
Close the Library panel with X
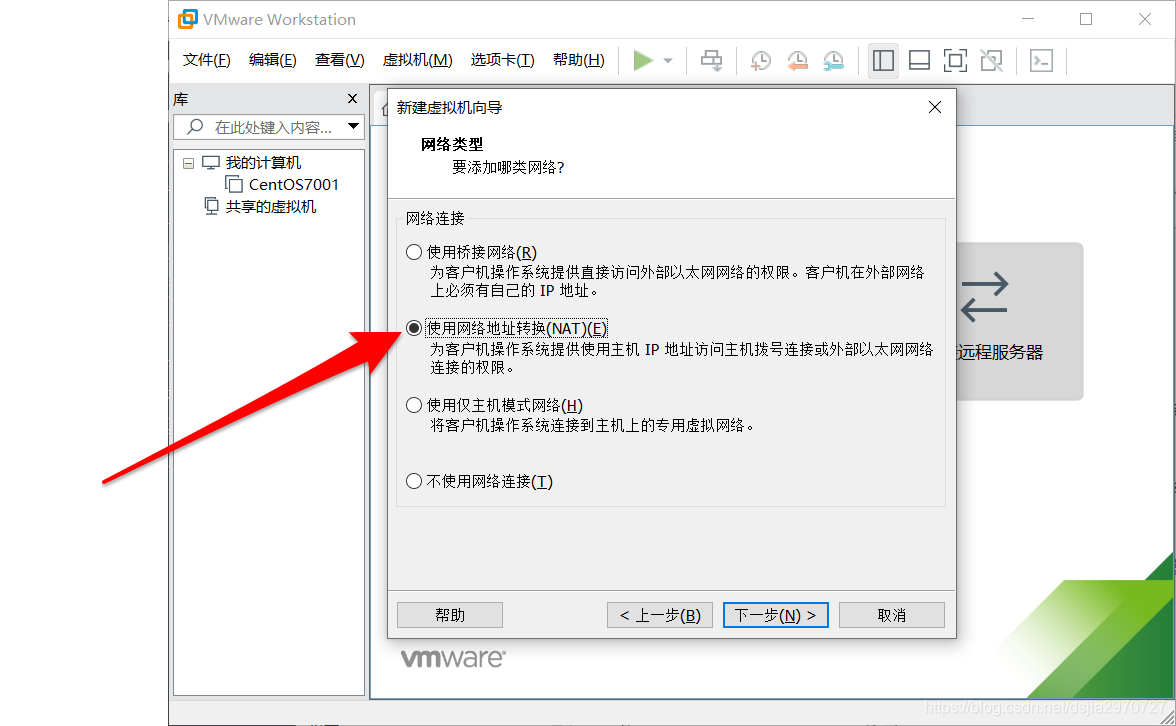click(x=352, y=99)
